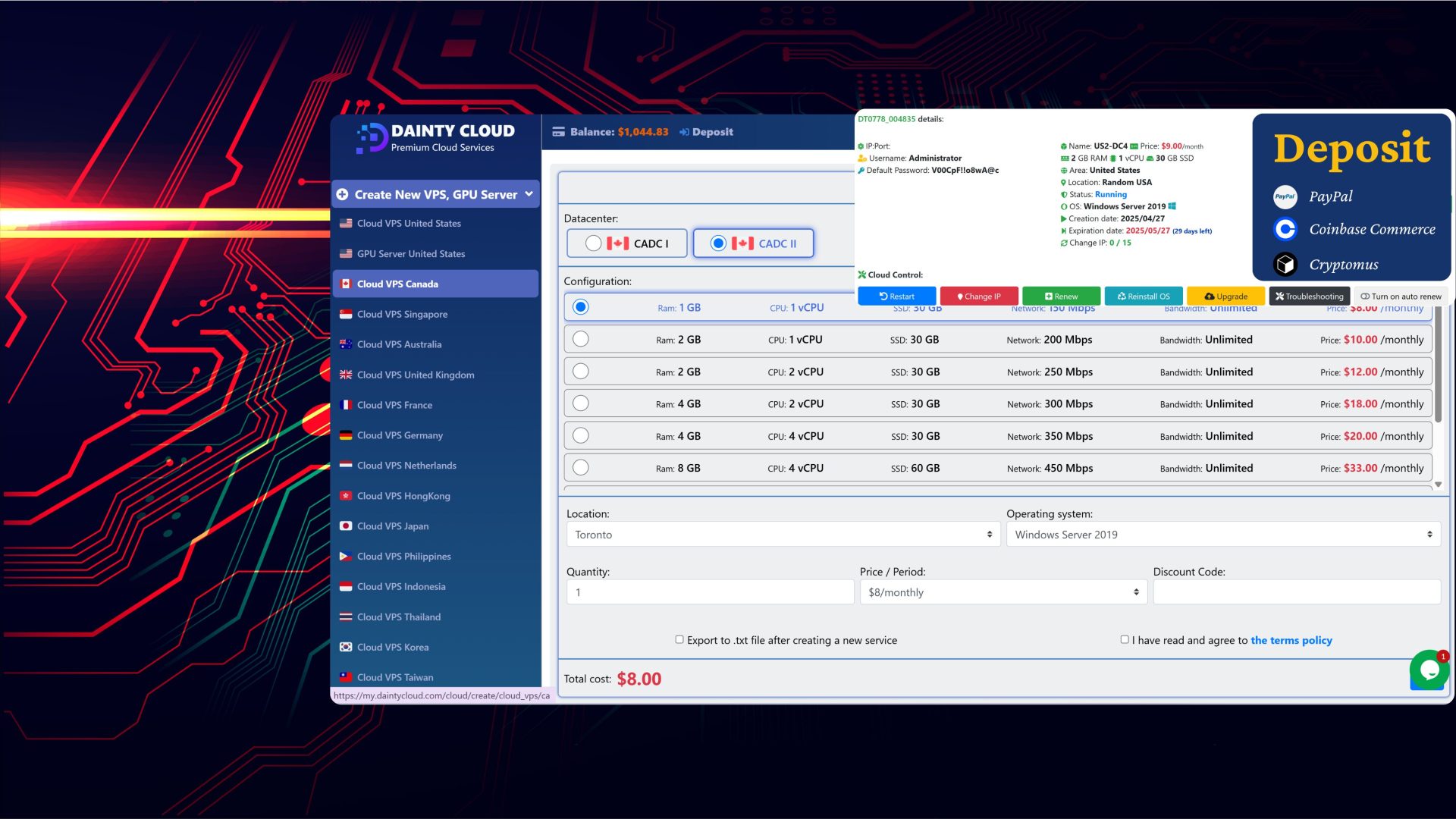Click the red Change IP button
1456x819 pixels.
click(978, 297)
